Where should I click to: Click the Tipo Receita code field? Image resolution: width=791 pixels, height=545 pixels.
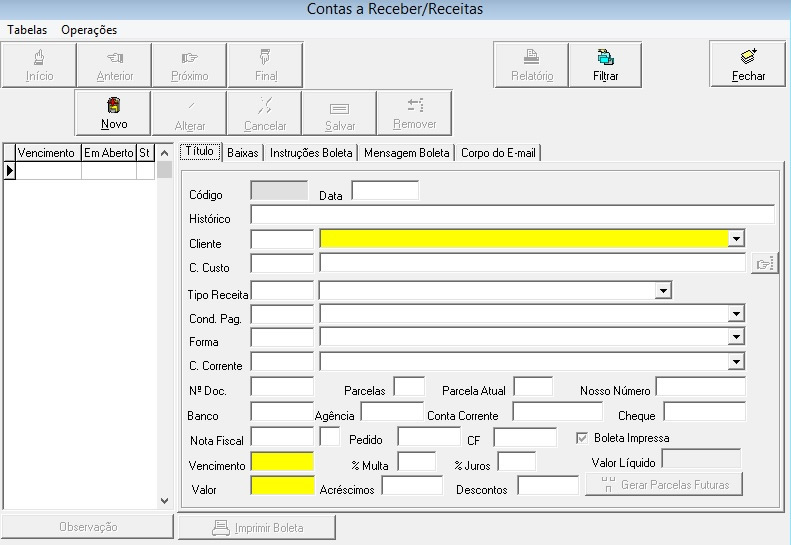point(282,291)
